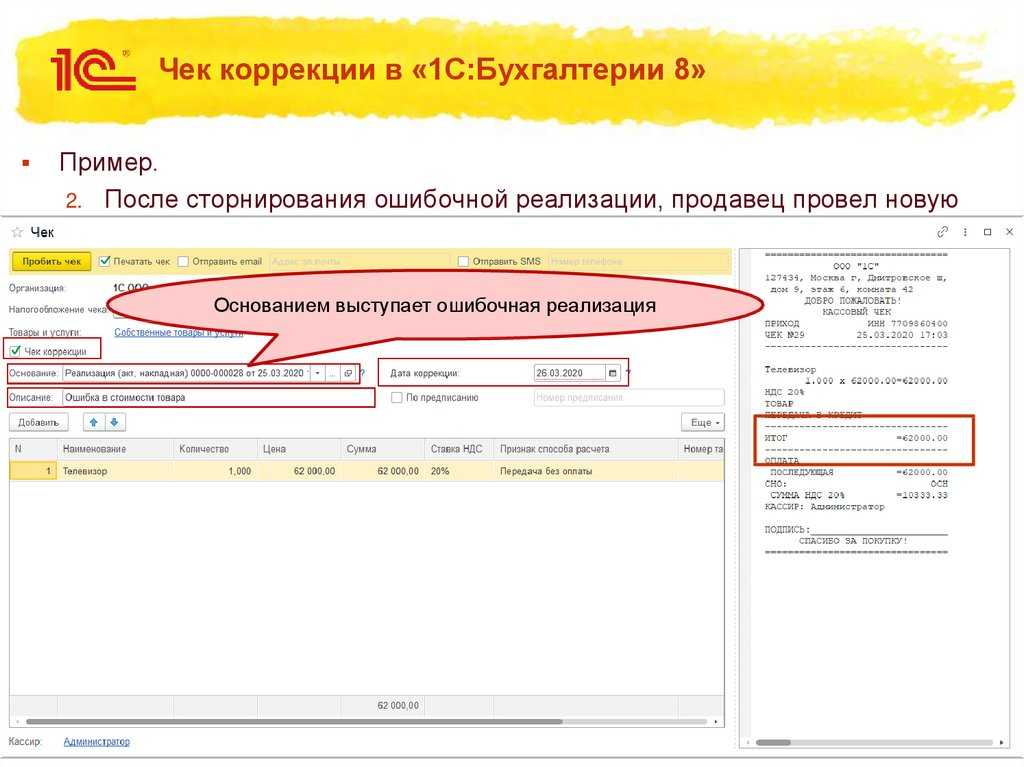Click the Цена column header
1024x767 pixels.
pyautogui.click(x=299, y=449)
